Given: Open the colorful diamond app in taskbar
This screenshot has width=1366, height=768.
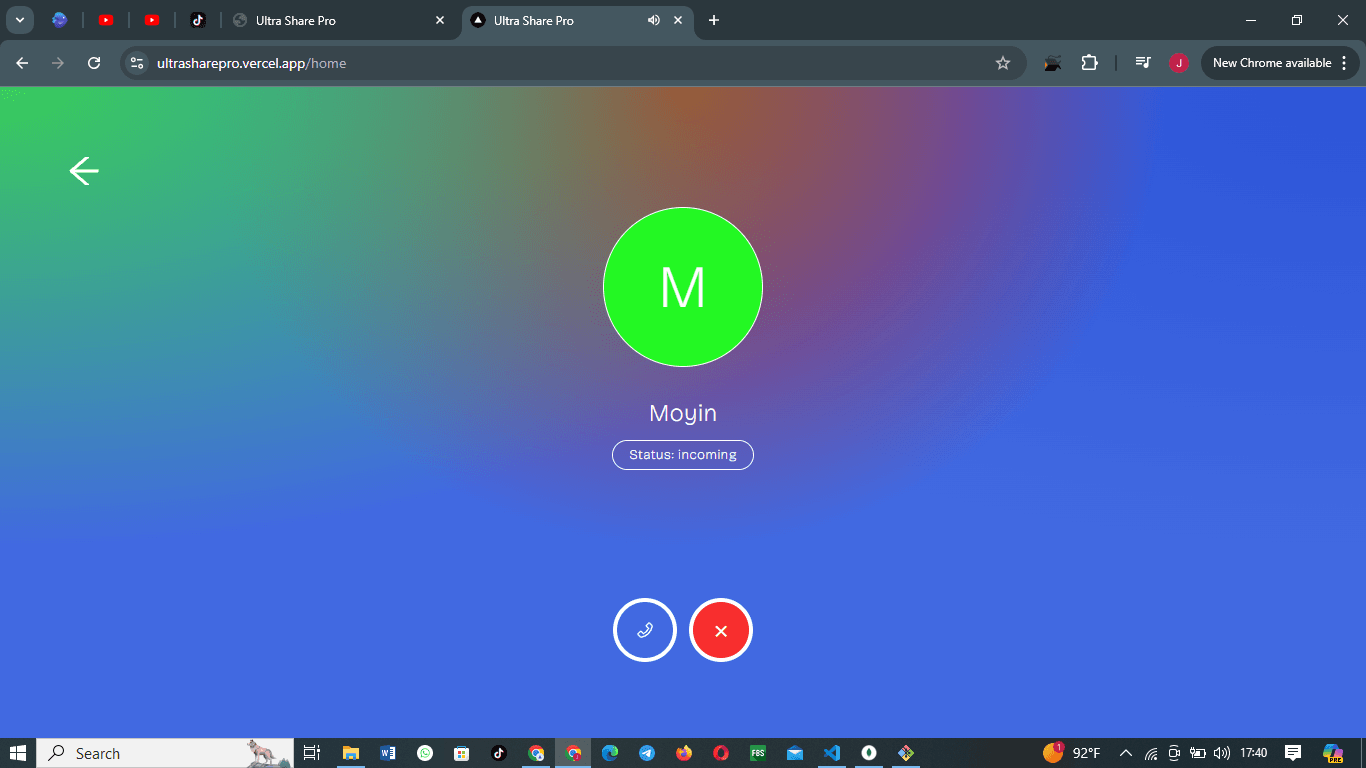Looking at the screenshot, I should 906,753.
